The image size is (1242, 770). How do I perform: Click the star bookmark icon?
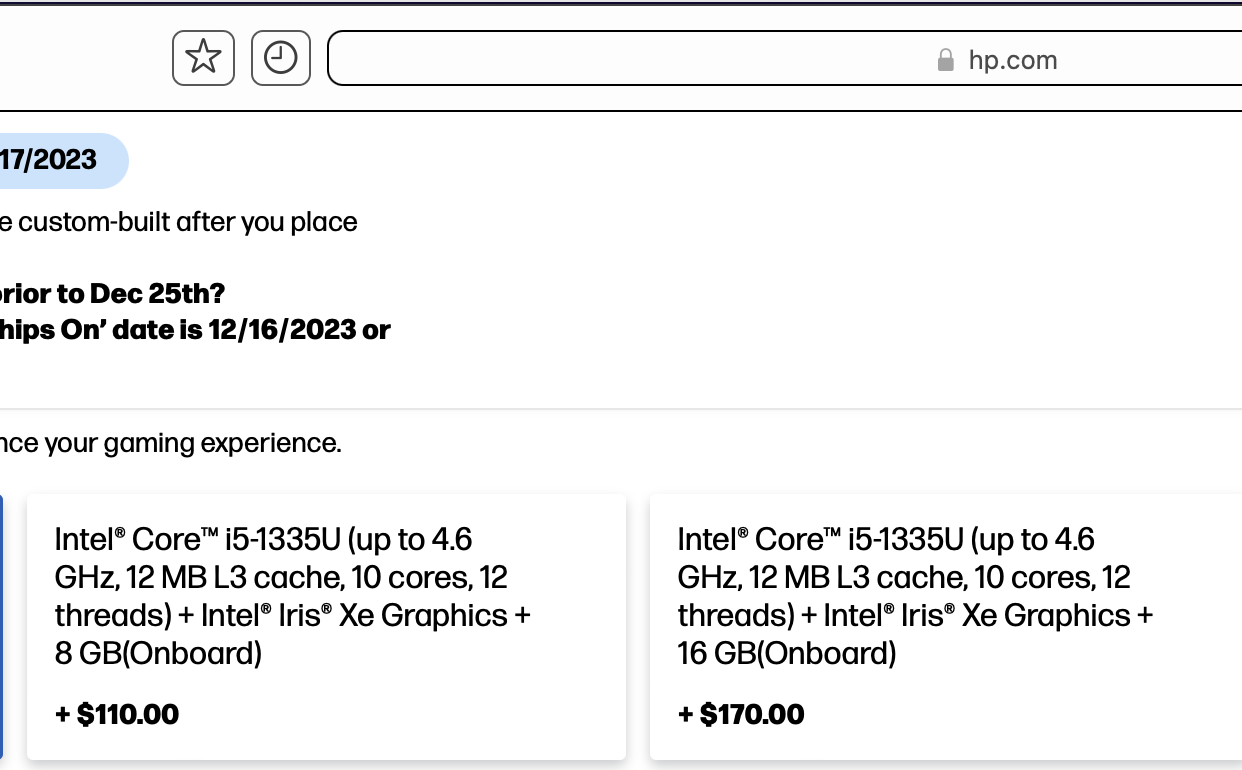(203, 58)
